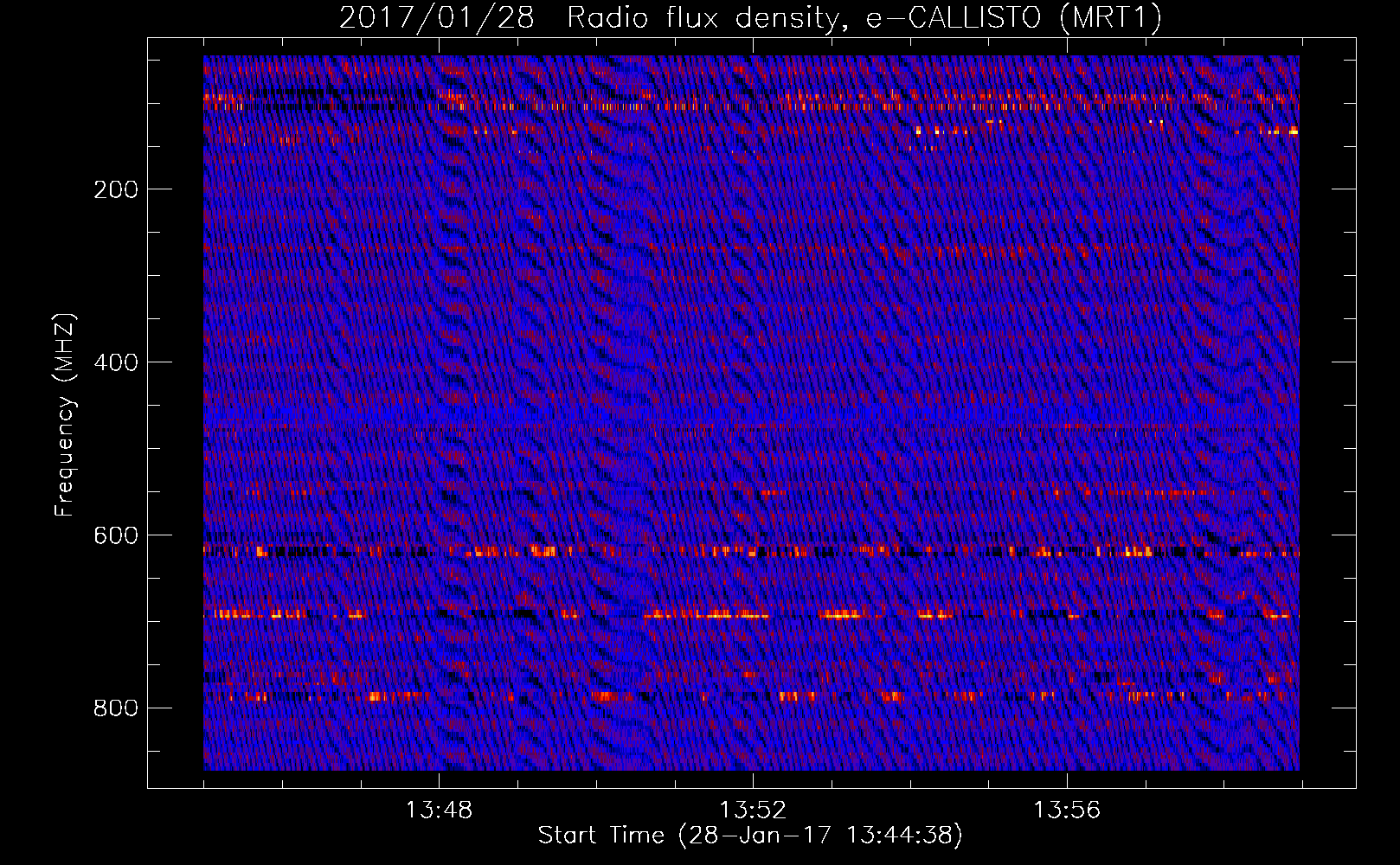Click the 400 frequency tick label
1400x865 pixels.
pyautogui.click(x=116, y=362)
